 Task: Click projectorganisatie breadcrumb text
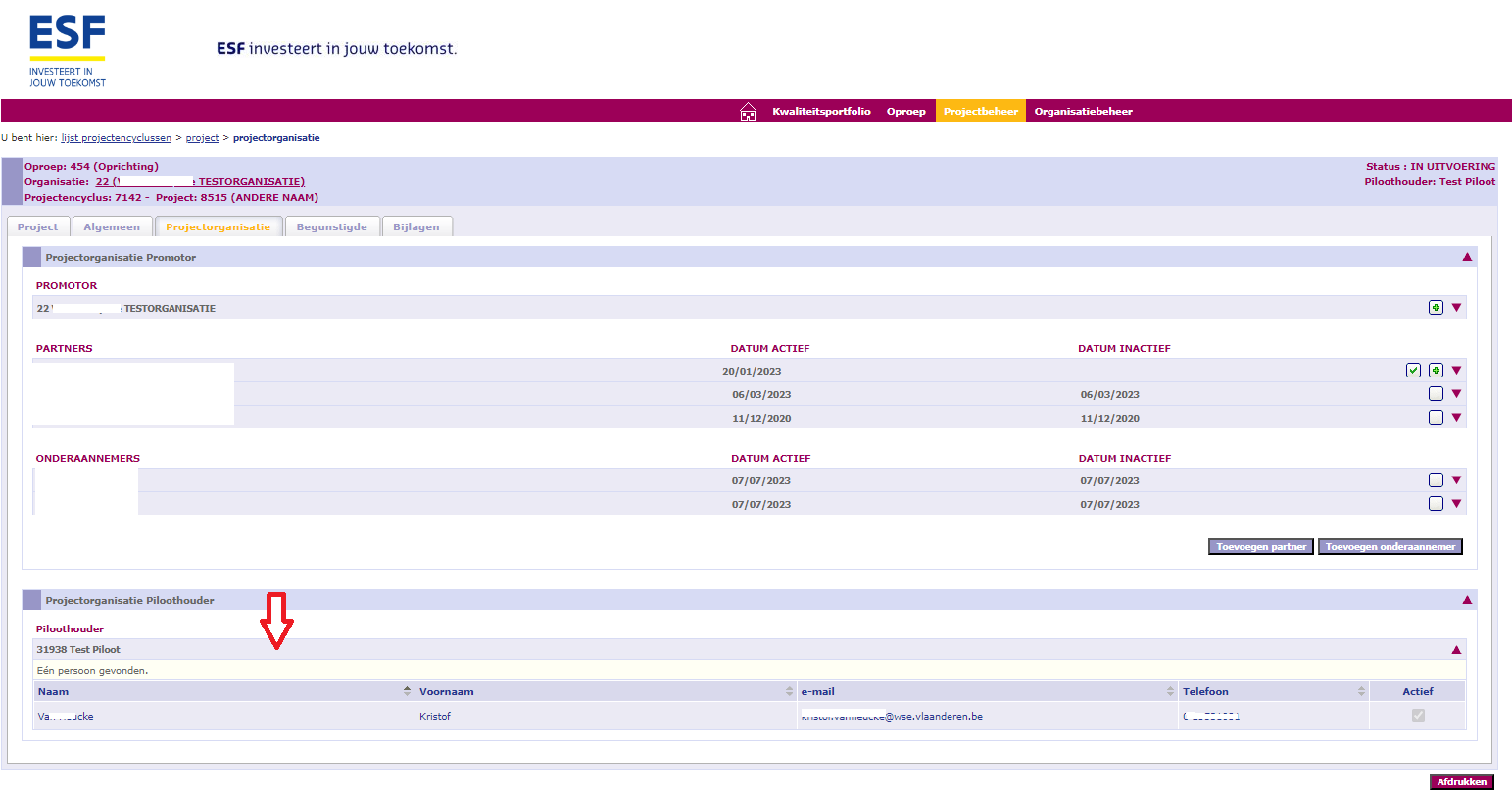pyautogui.click(x=276, y=138)
